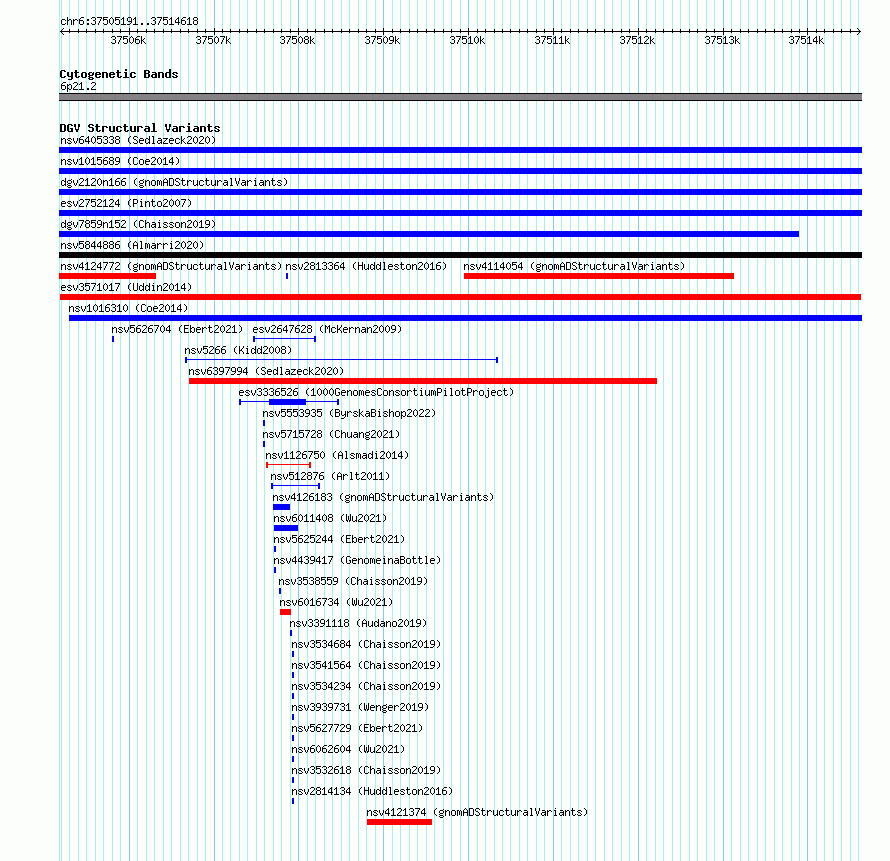Select esv2647628 (McKernan2009) label
The height and width of the screenshot is (861, 890).
pyautogui.click(x=327, y=329)
